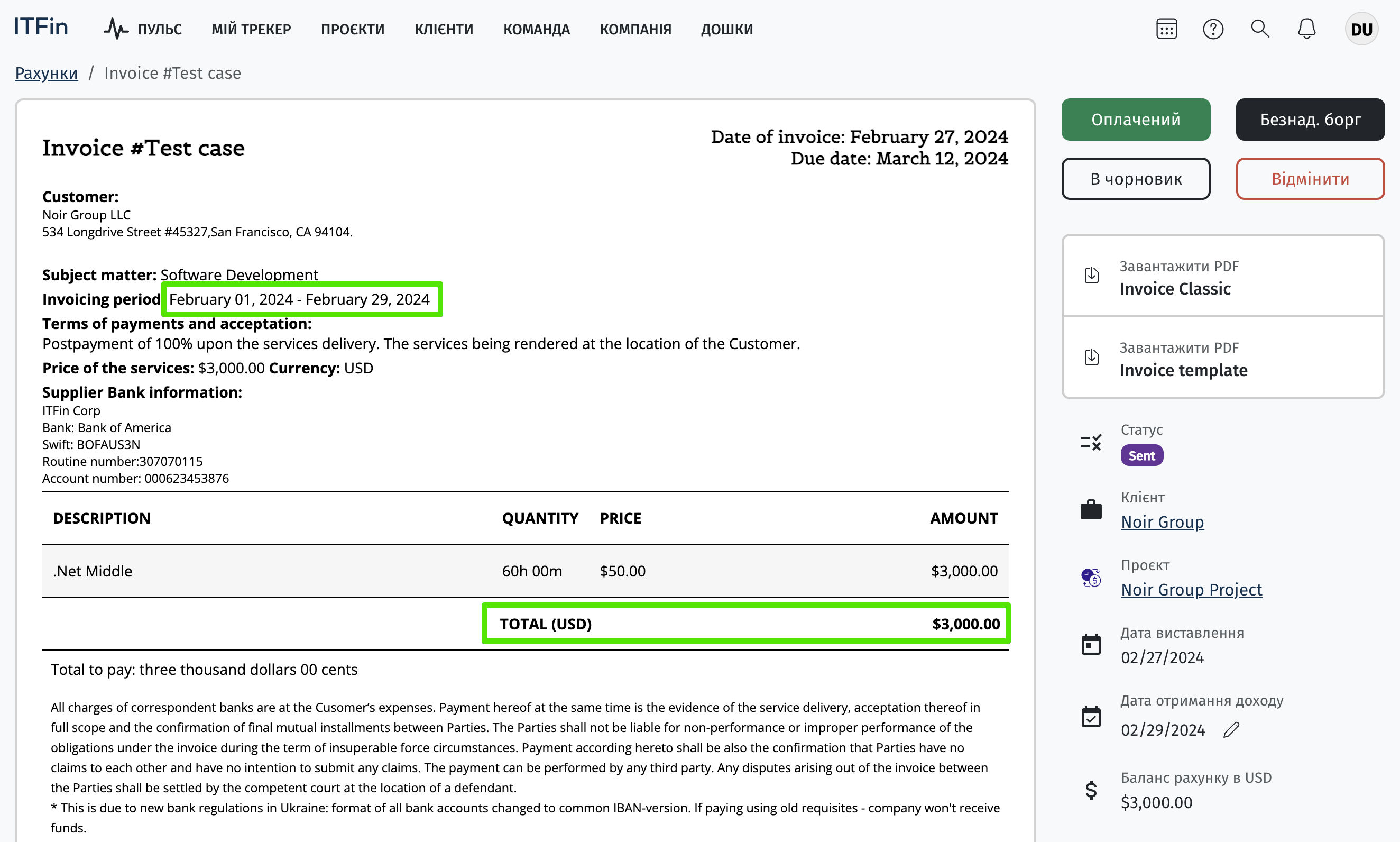Click the download icon for Invoice template
The width and height of the screenshot is (1400, 842).
[x=1092, y=358]
